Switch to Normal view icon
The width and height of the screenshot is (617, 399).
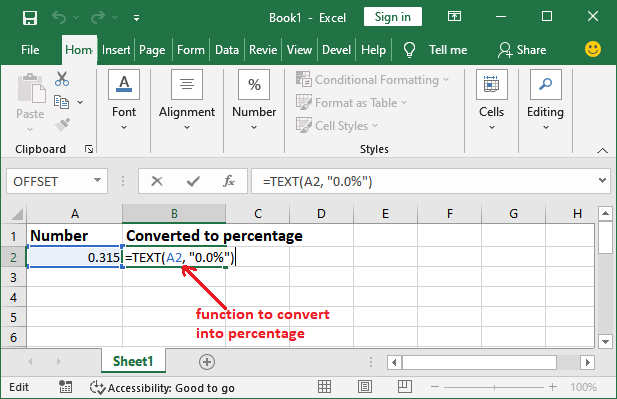pyautogui.click(x=324, y=387)
